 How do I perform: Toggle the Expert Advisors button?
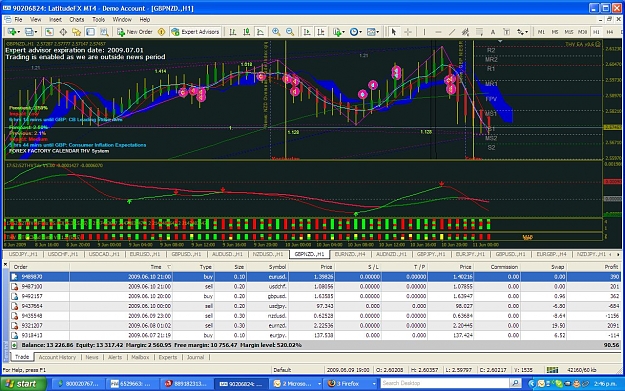[x=195, y=32]
